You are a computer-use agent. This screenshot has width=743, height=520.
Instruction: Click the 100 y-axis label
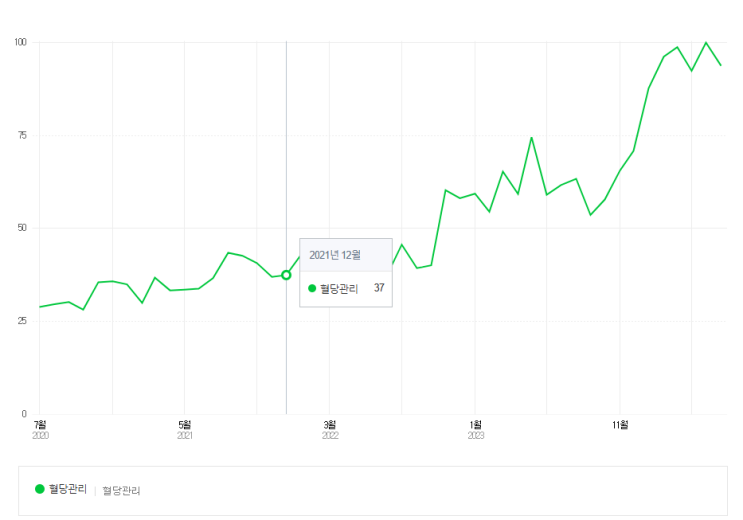[x=20, y=42]
